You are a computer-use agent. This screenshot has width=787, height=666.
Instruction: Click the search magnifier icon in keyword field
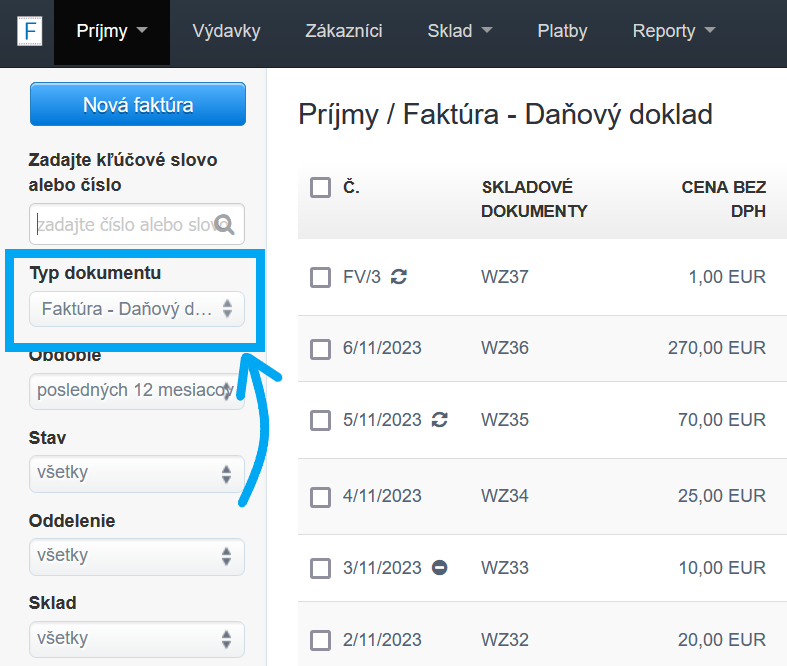(x=224, y=225)
